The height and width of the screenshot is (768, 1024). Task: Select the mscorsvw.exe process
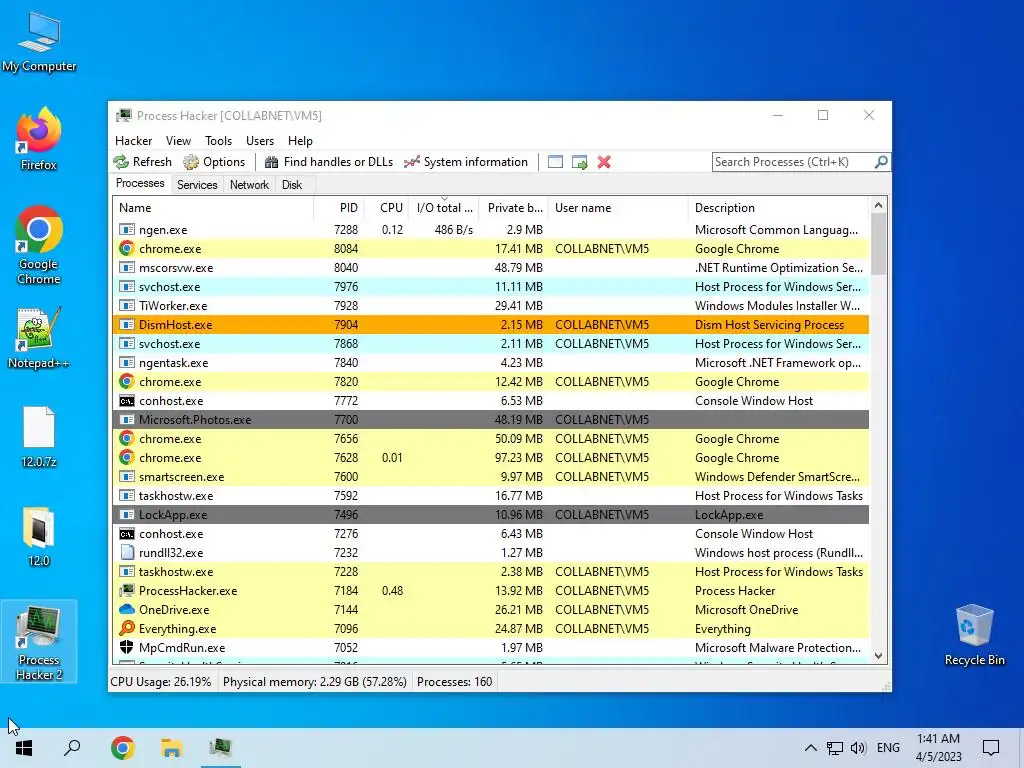491,268
